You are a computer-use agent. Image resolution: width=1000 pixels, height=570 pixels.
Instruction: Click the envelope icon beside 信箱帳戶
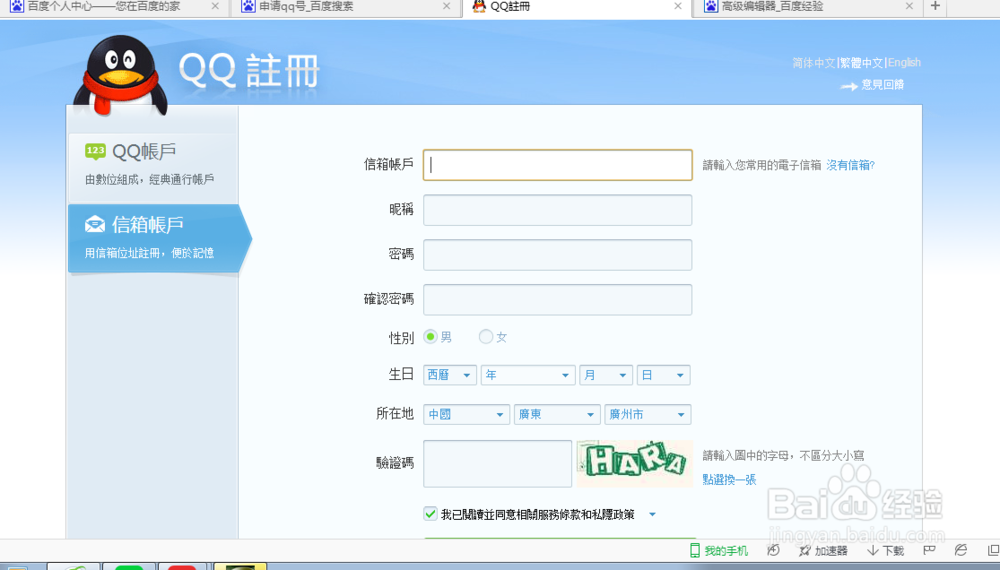pos(95,224)
